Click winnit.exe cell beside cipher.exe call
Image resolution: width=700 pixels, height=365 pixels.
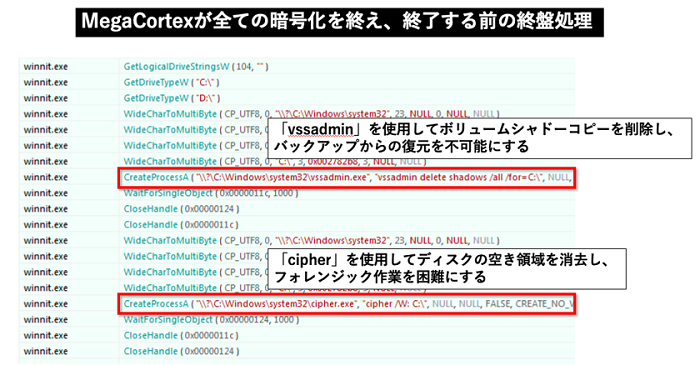46,304
